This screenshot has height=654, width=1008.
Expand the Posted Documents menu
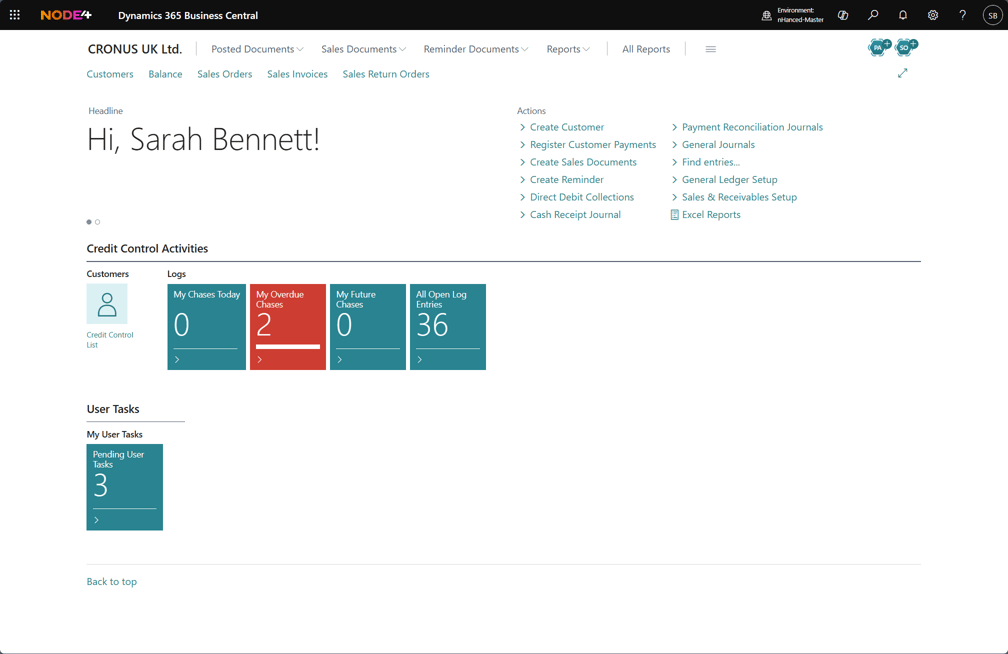[257, 49]
